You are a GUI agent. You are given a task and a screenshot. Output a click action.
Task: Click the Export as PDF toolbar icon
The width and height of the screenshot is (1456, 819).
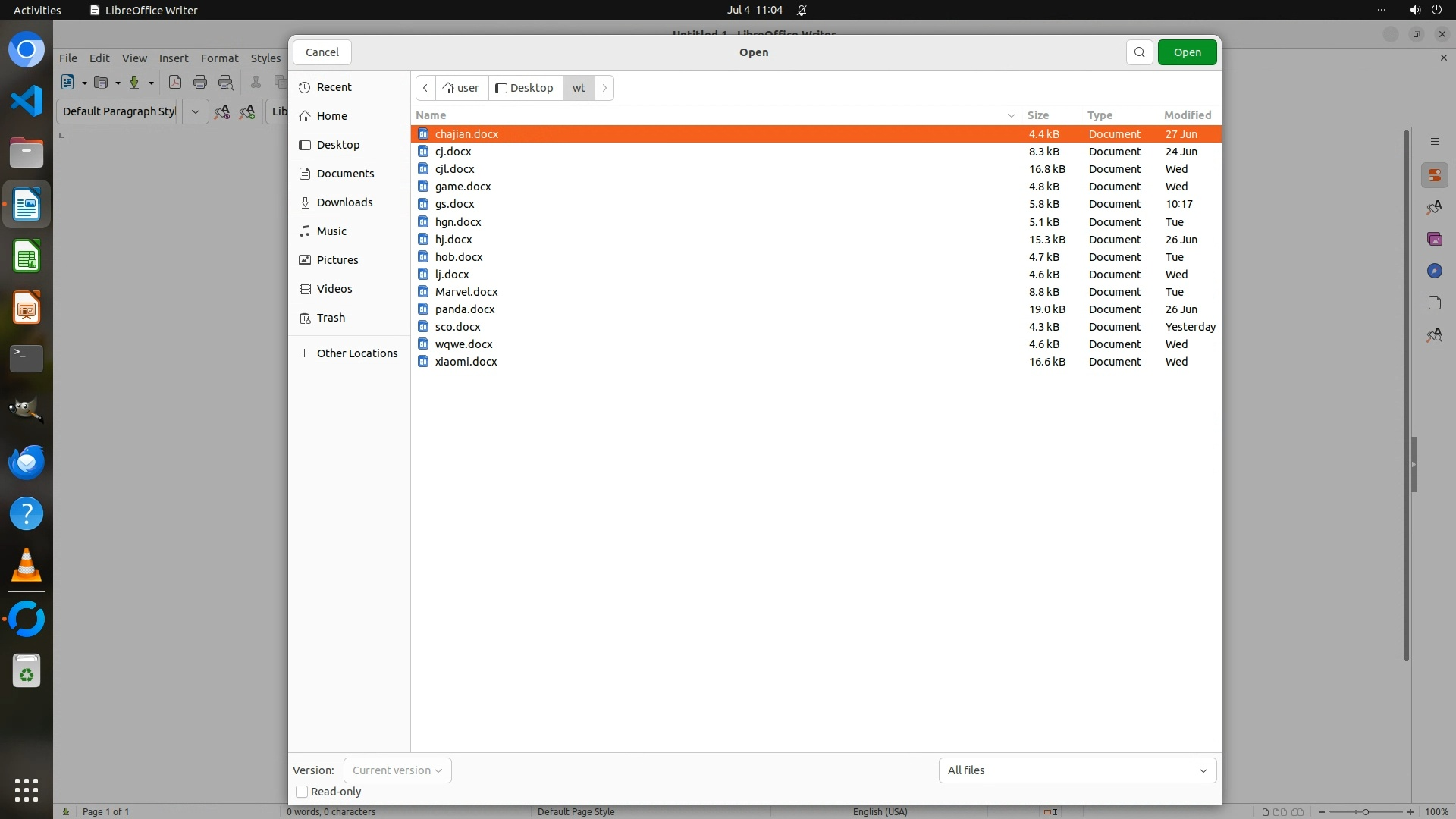[x=175, y=83]
